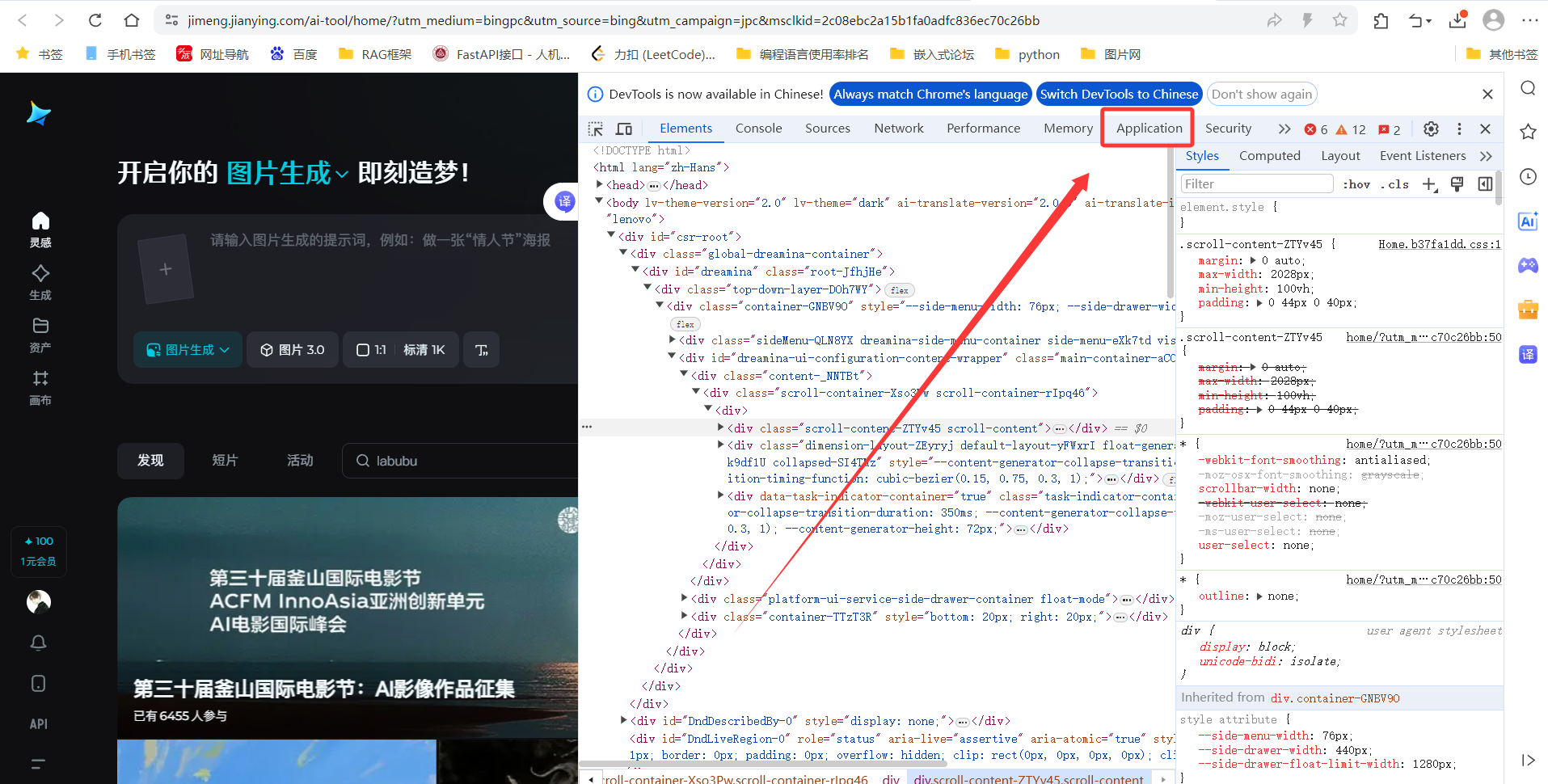Expand margin shorthand in first scroll-content rule

click(1253, 260)
